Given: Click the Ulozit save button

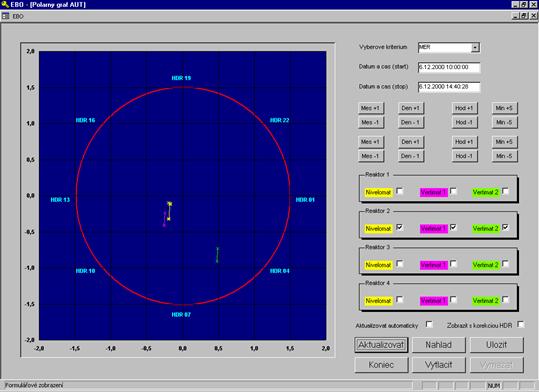Looking at the screenshot, I should click(496, 345).
